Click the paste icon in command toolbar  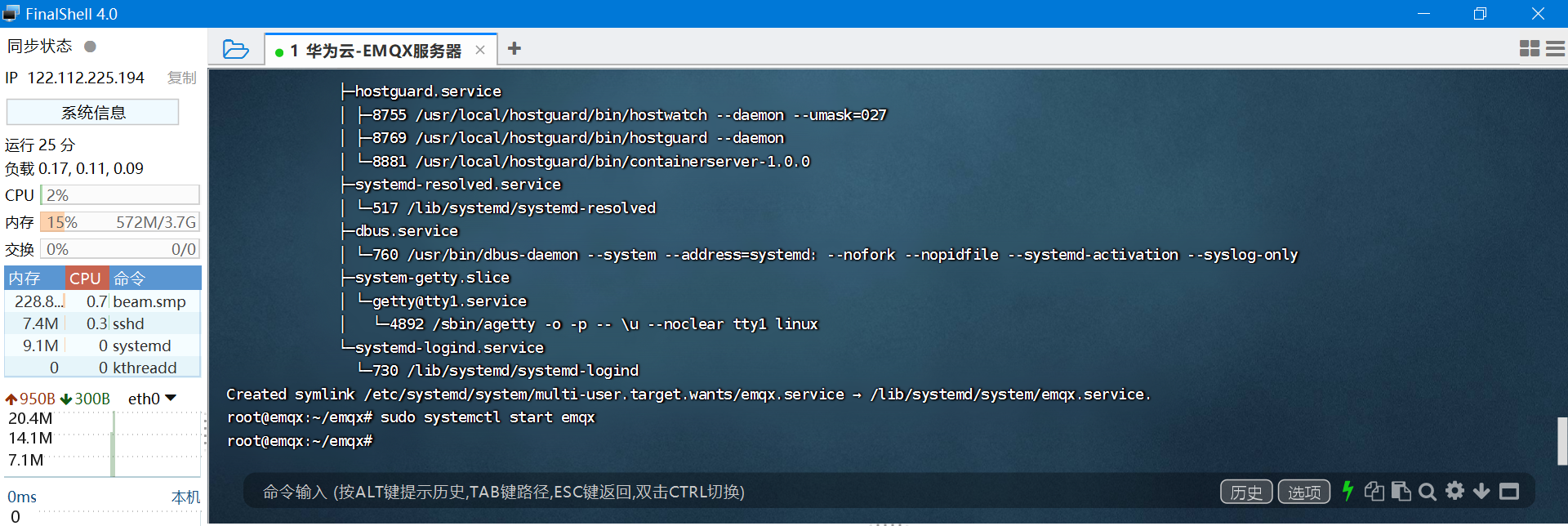pyautogui.click(x=1401, y=491)
